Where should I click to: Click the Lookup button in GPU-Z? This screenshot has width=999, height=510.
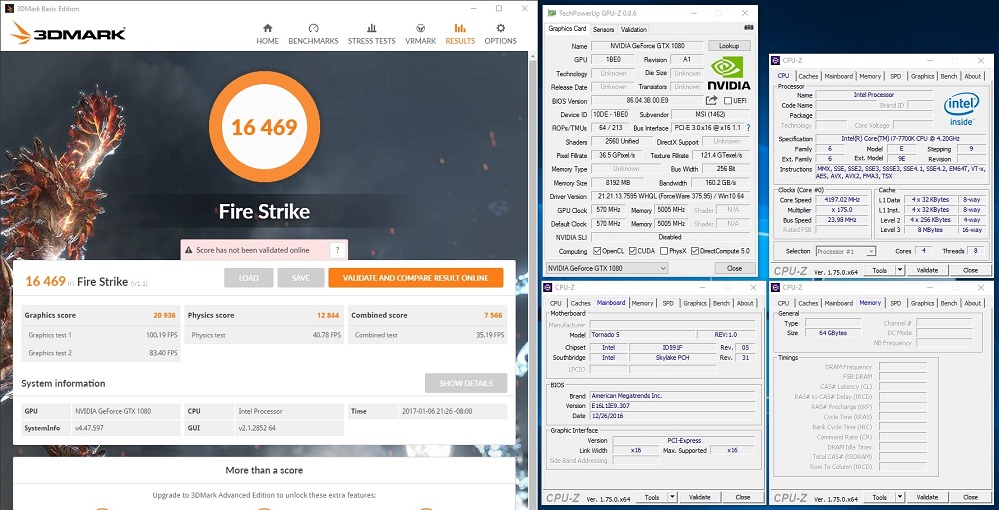point(728,46)
